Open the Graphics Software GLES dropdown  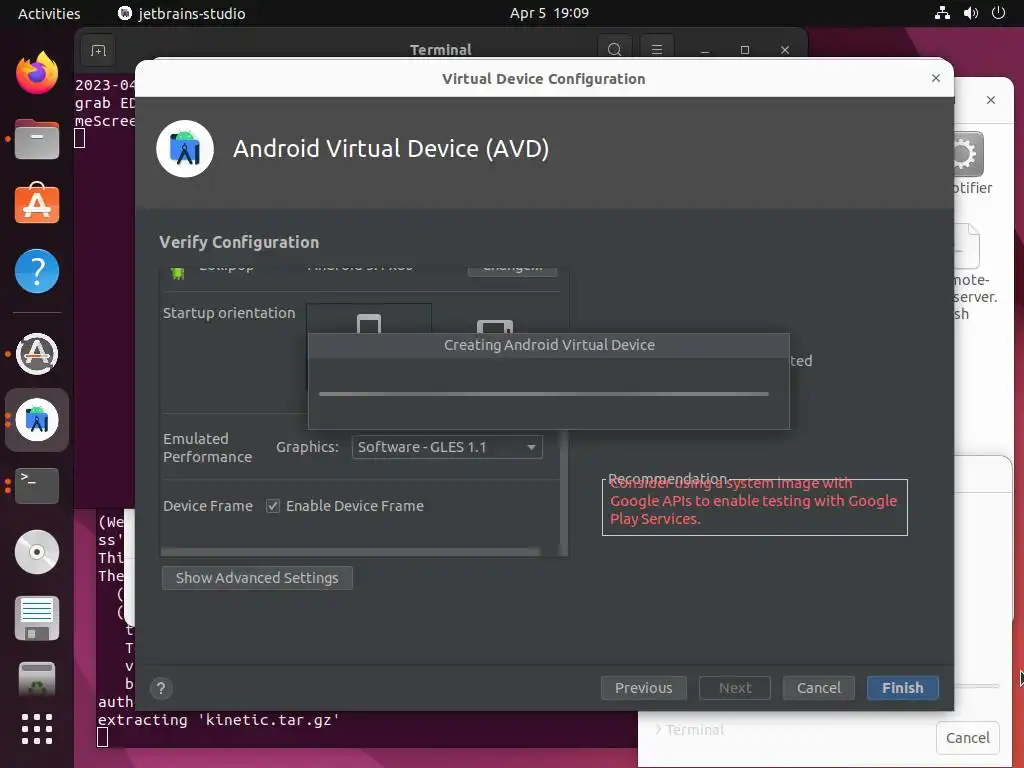coord(447,447)
